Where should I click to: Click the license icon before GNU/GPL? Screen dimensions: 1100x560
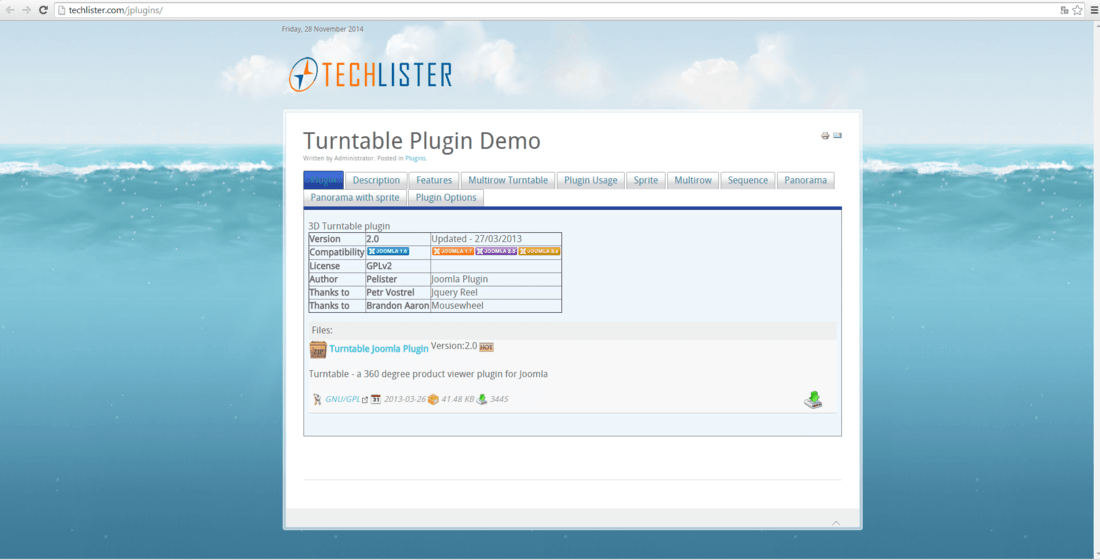click(x=317, y=399)
